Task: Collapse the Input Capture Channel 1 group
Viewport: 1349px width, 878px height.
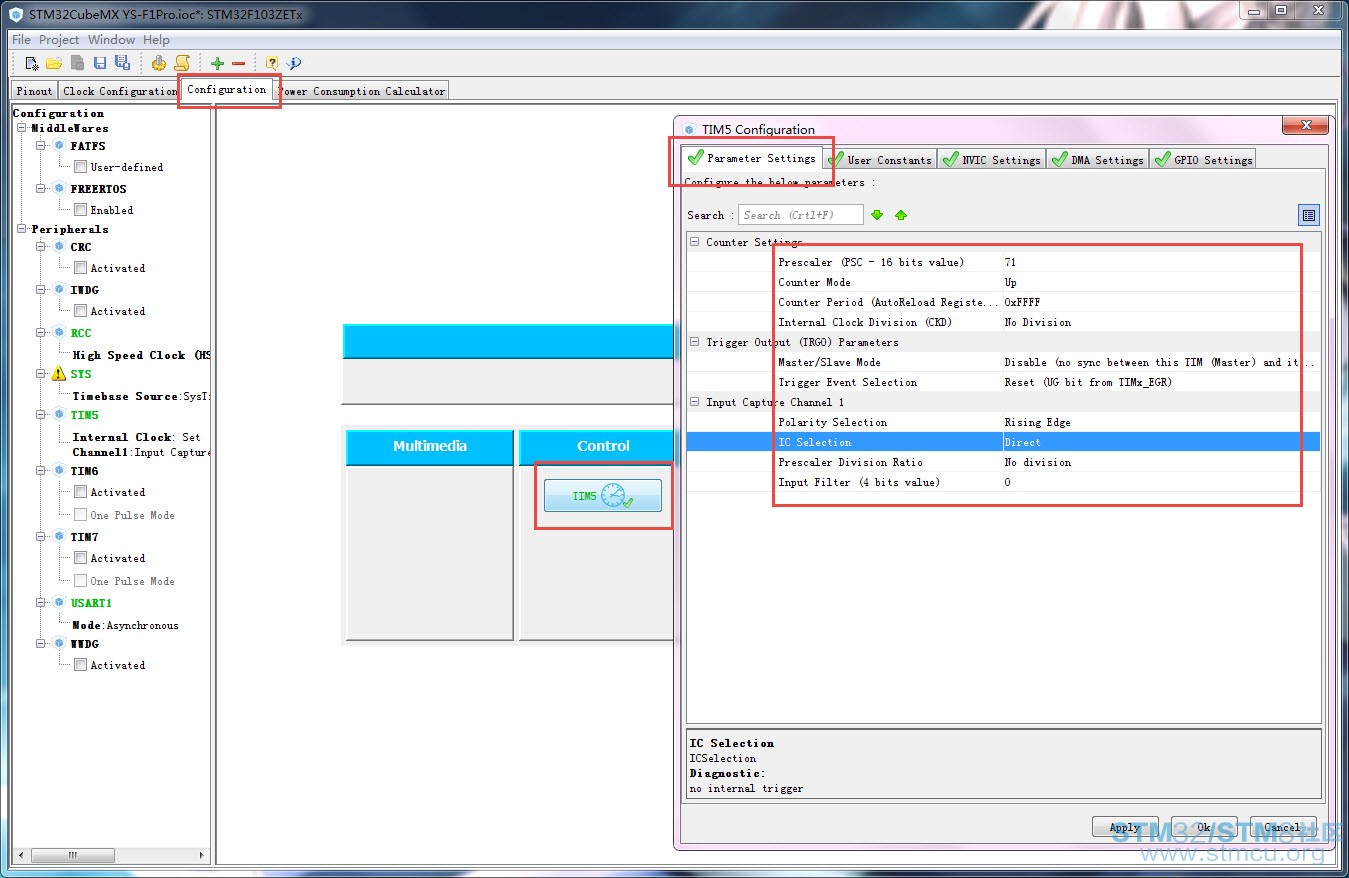Action: (x=695, y=402)
